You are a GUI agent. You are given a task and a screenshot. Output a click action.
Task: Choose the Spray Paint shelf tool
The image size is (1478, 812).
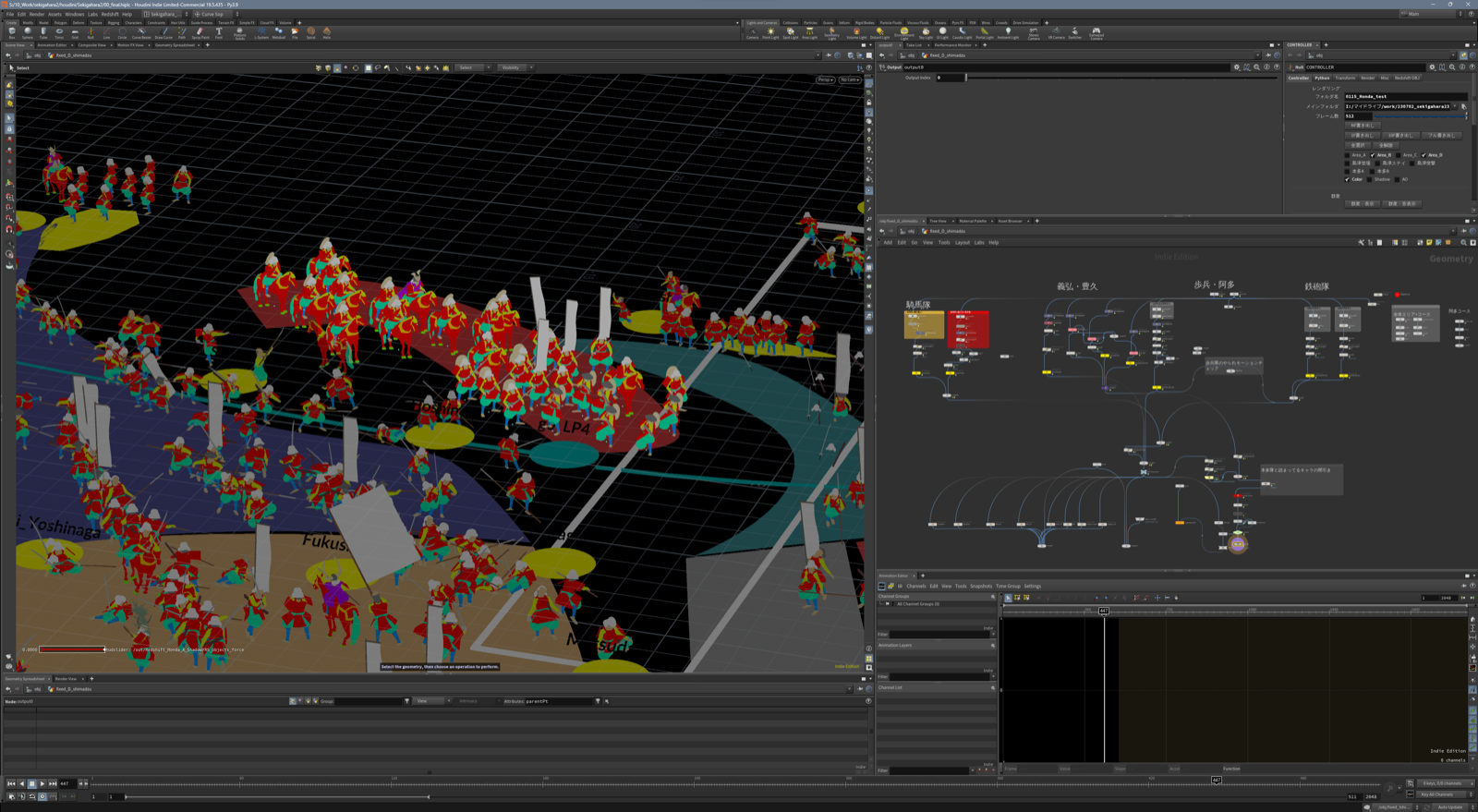200,32
